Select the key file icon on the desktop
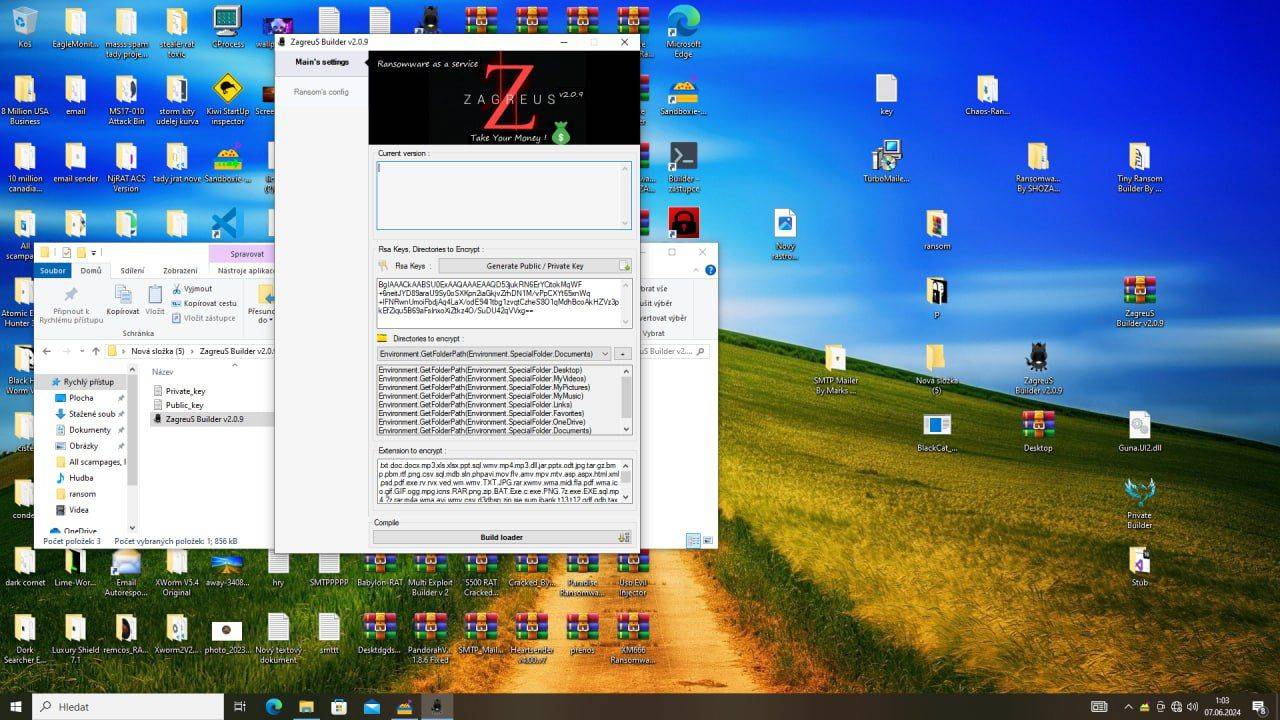This screenshot has height=720, width=1280. (x=886, y=95)
